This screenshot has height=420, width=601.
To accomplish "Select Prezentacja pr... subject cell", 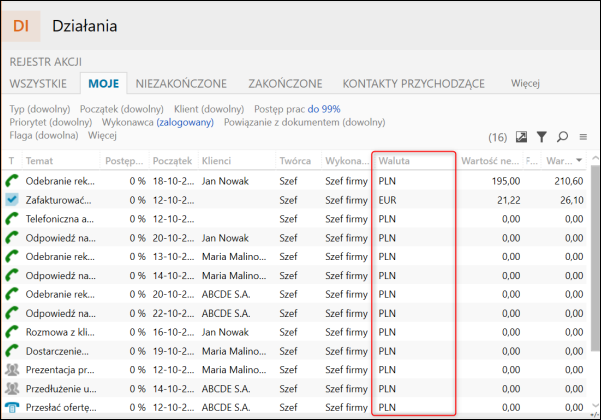I will 60,370.
